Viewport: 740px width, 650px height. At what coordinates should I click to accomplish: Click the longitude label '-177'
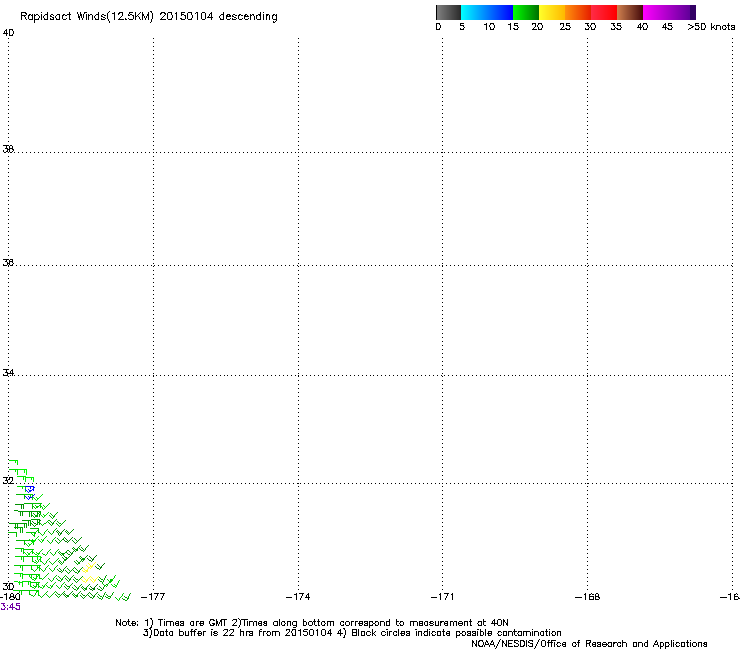(x=153, y=597)
